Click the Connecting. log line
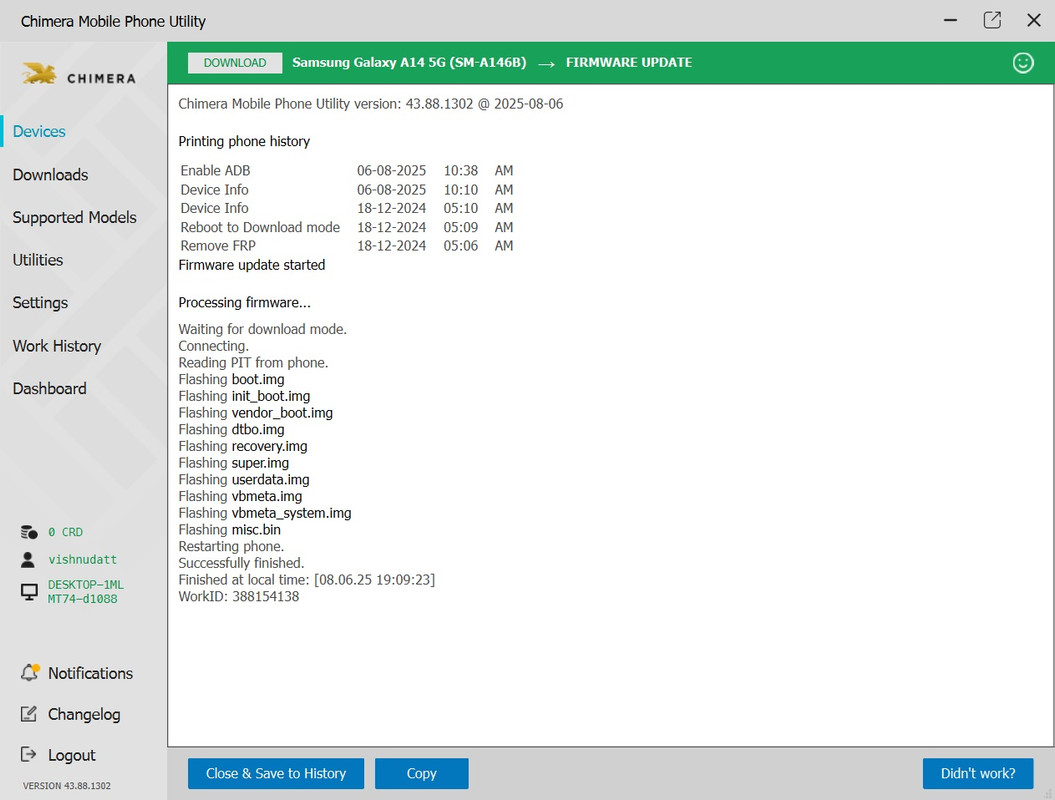1055x800 pixels. click(x=213, y=346)
